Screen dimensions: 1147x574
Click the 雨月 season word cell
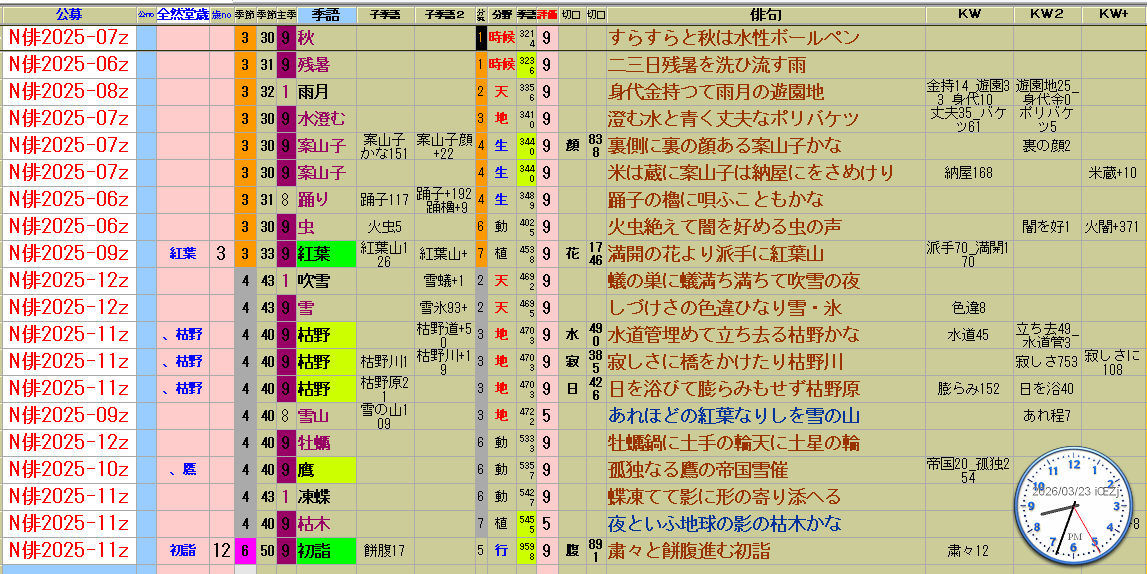(326, 92)
